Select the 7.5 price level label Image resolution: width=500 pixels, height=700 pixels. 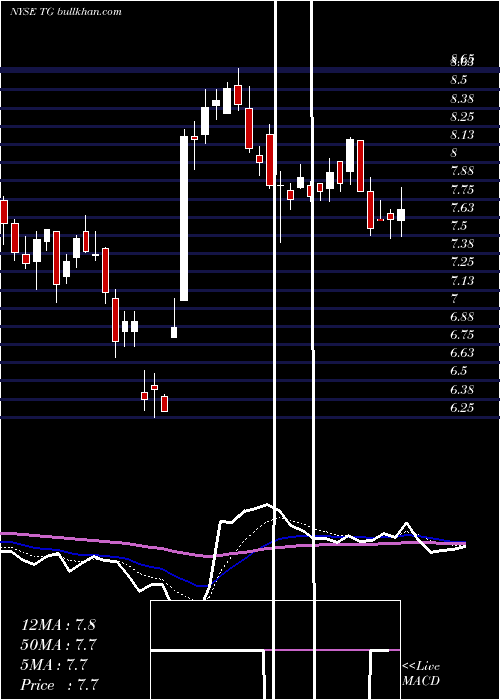coord(458,226)
